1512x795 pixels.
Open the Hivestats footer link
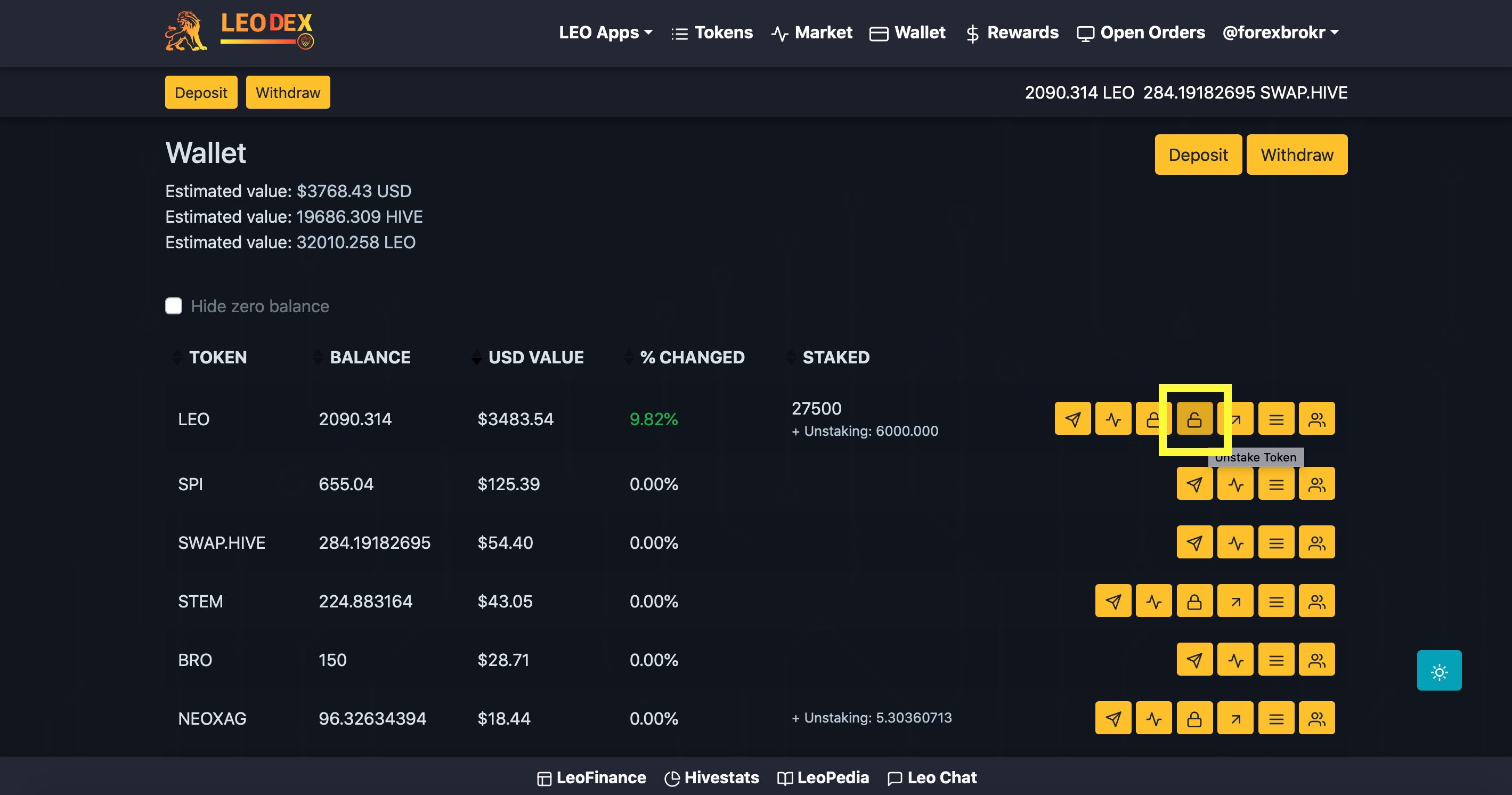coord(711,777)
